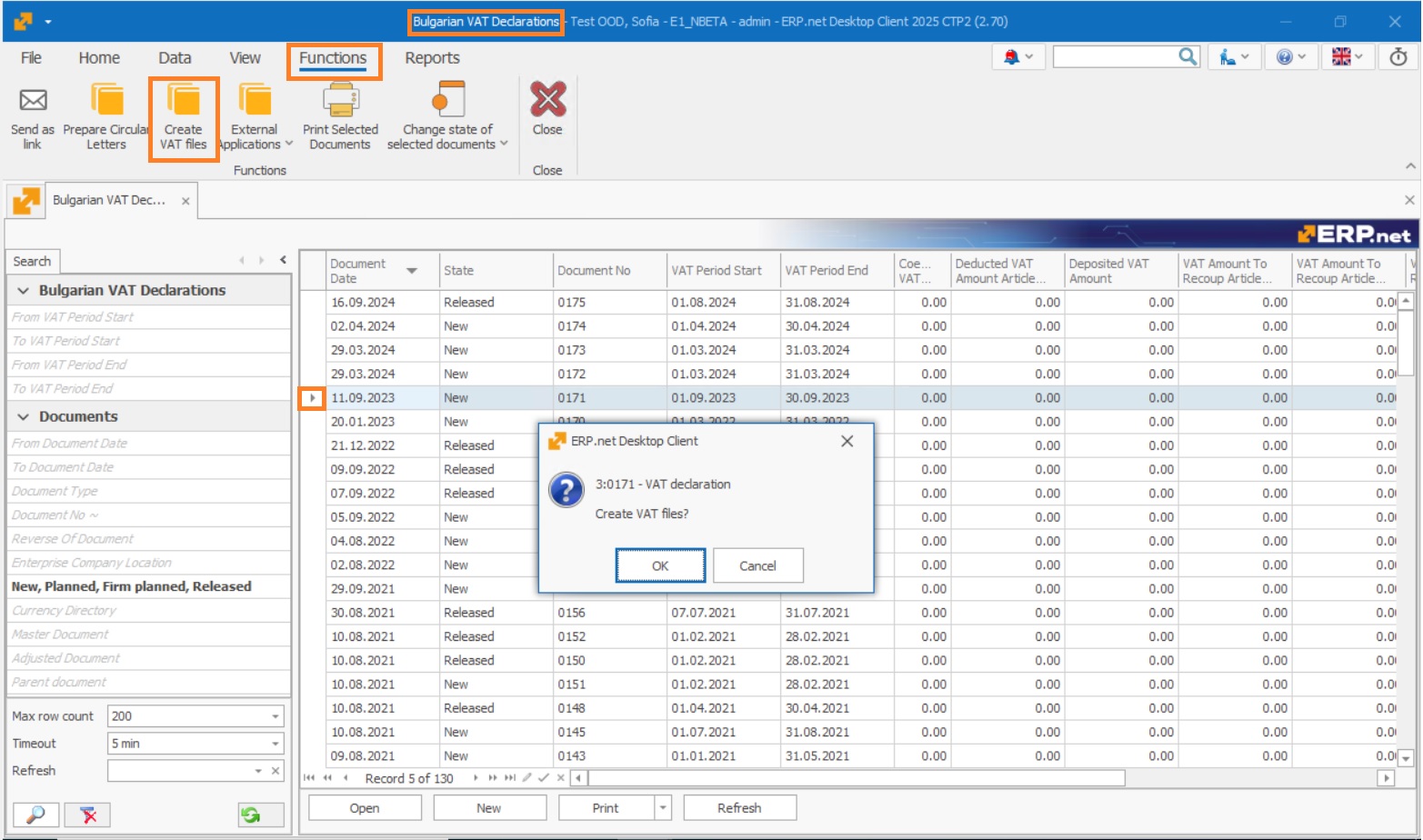Click Print Selected Documents icon

coord(341,100)
